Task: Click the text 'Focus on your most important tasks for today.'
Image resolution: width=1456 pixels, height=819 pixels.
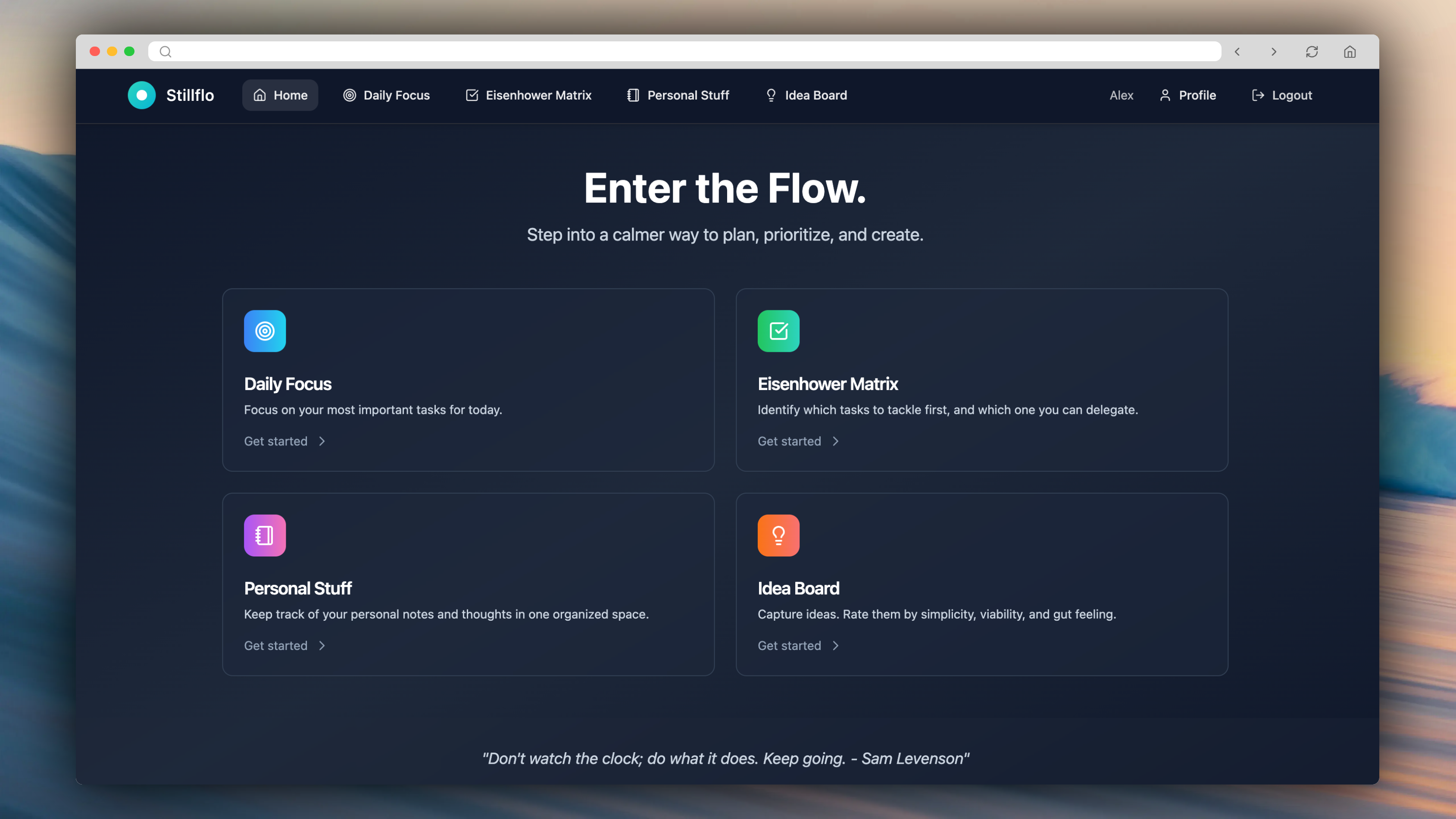Action: (x=373, y=410)
